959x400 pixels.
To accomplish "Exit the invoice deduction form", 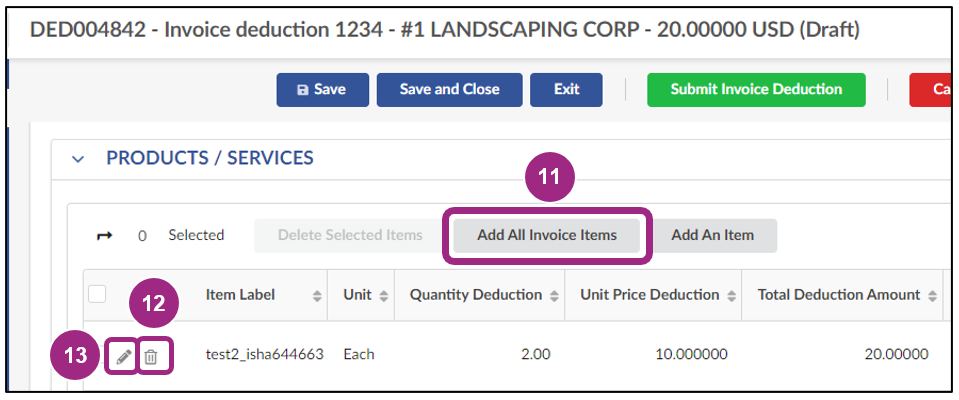I will [566, 89].
